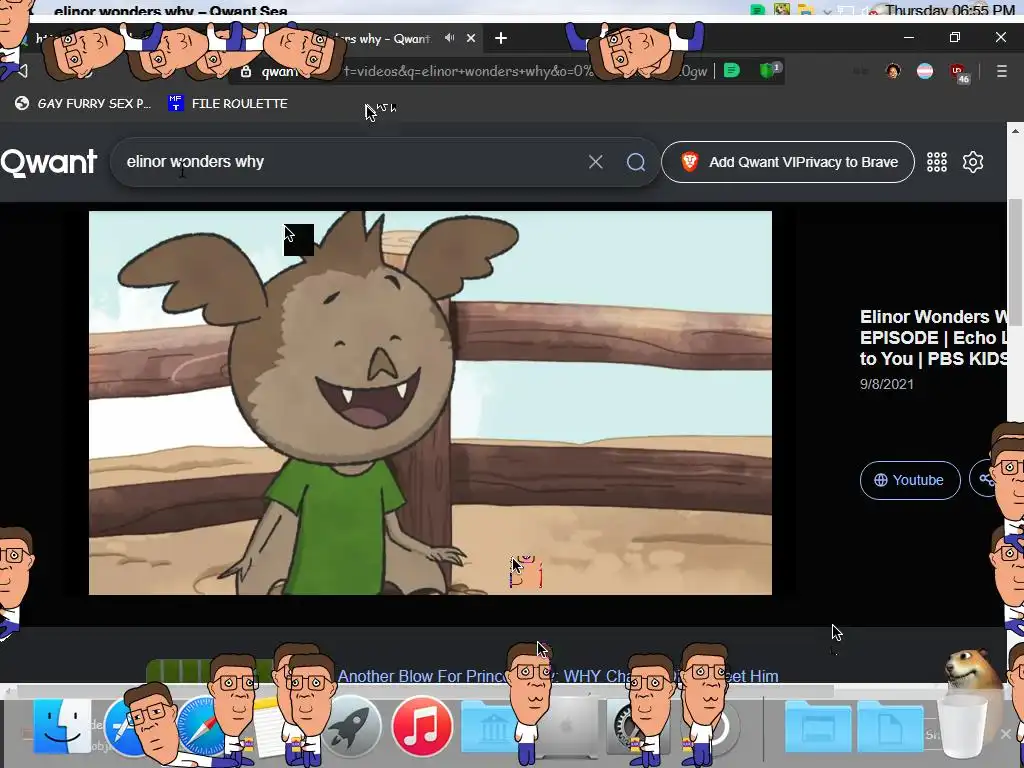Click the striped flag extension icon
Image resolution: width=1024 pixels, height=768 pixels.
point(925,71)
